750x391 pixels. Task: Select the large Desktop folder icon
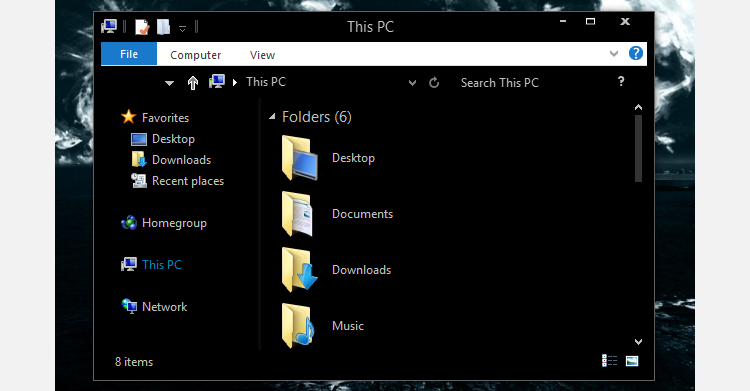tap(299, 158)
